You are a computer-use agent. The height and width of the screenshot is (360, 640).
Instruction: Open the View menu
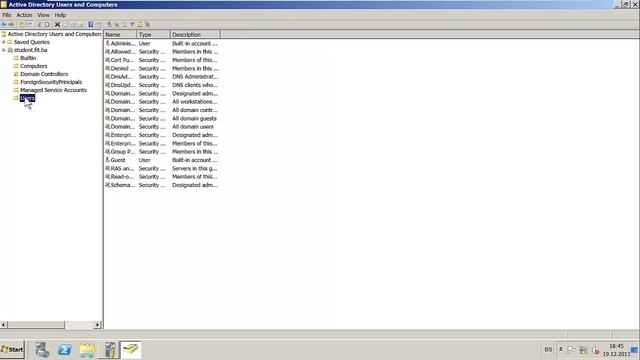click(43, 15)
